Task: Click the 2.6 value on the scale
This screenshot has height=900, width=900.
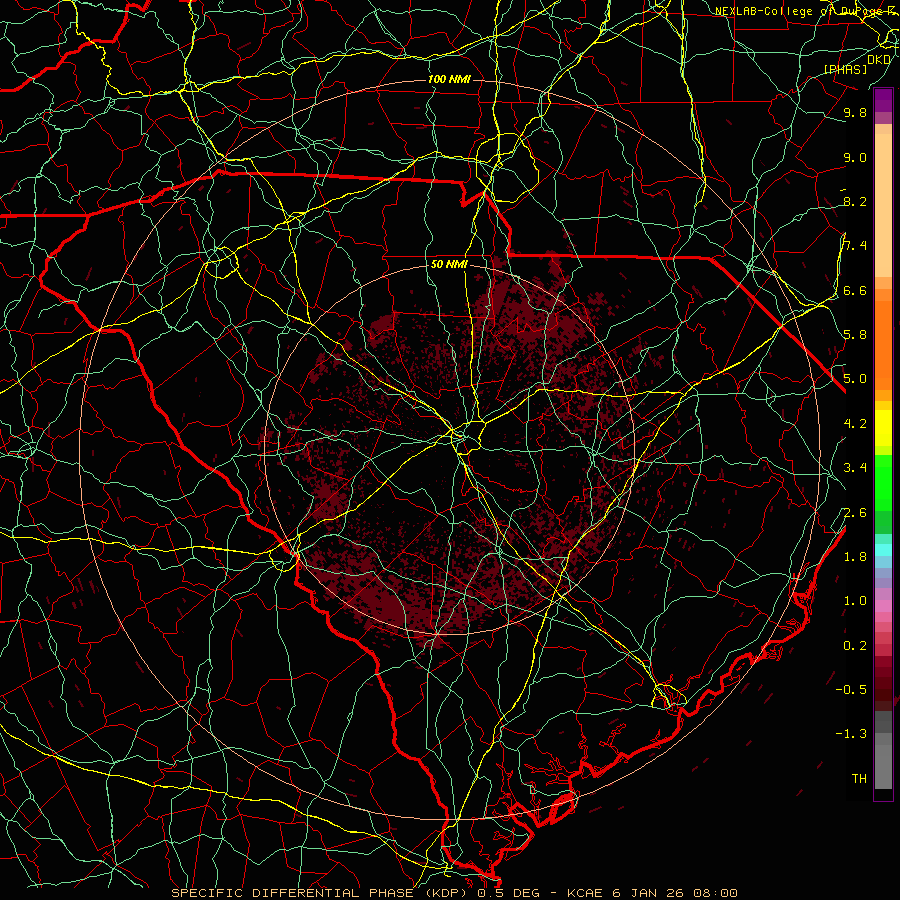Action: pos(855,512)
